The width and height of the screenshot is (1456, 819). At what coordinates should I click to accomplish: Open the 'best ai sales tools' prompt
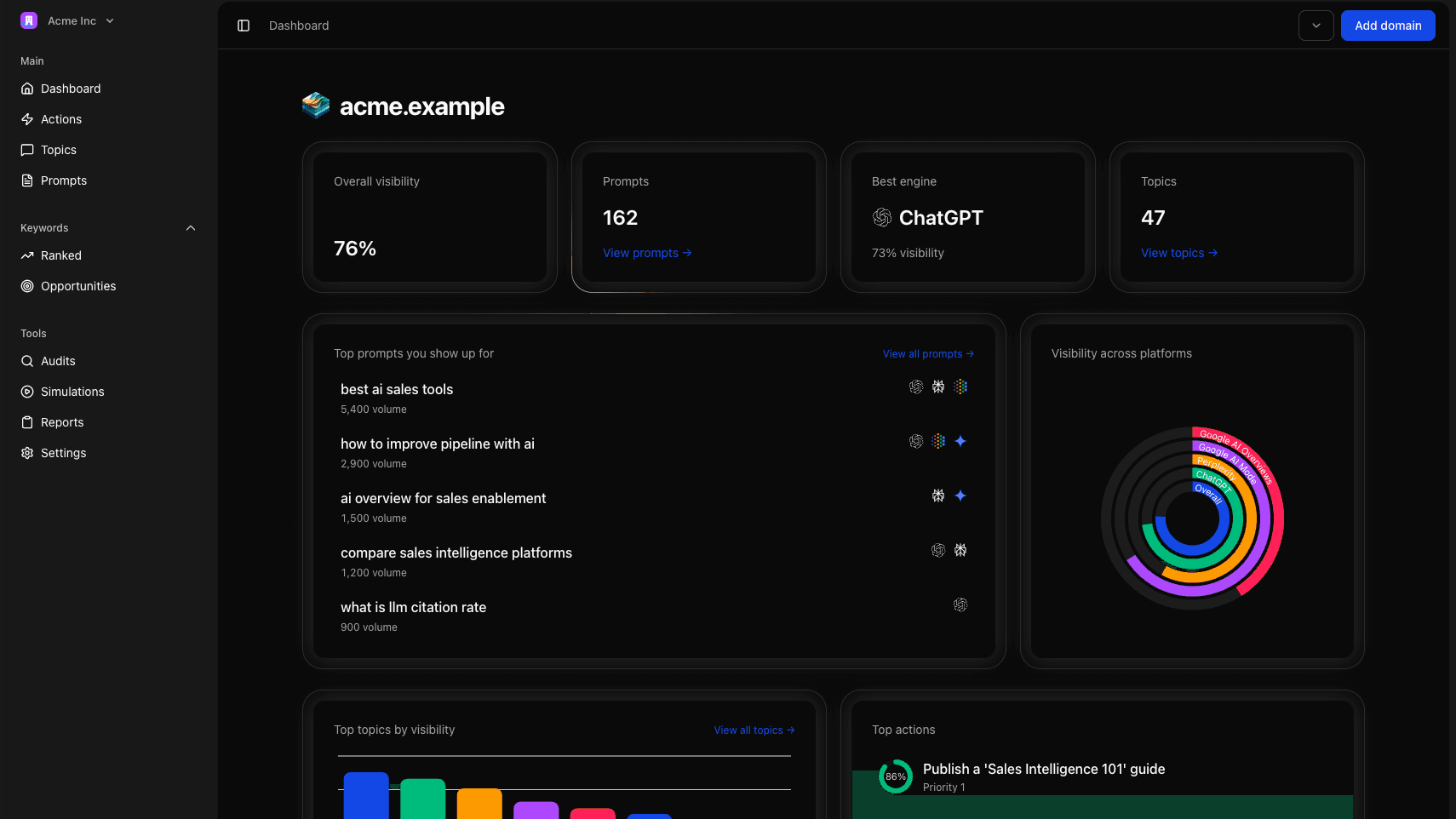tap(397, 389)
